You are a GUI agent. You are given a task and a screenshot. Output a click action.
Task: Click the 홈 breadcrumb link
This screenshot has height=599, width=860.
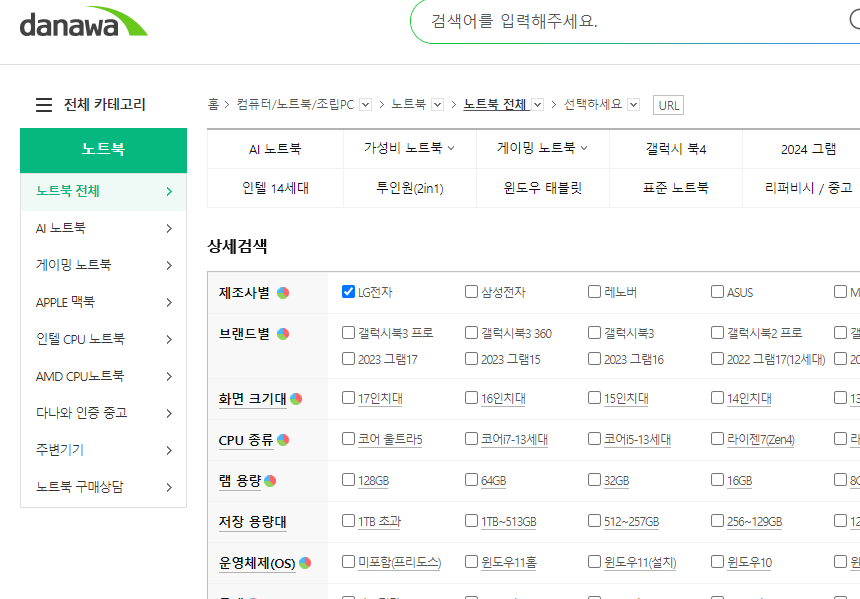click(213, 104)
